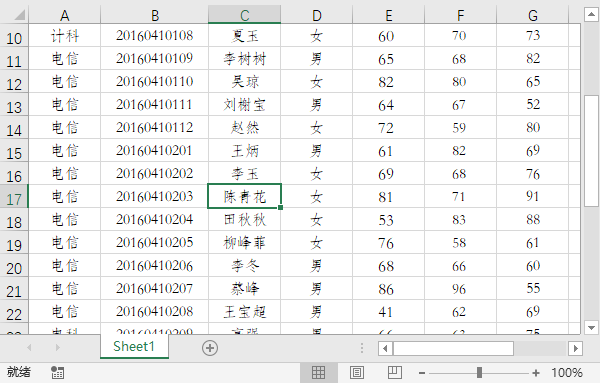The height and width of the screenshot is (383, 600).
Task: Click the horizontal scrollbar thumb
Action: point(453,349)
